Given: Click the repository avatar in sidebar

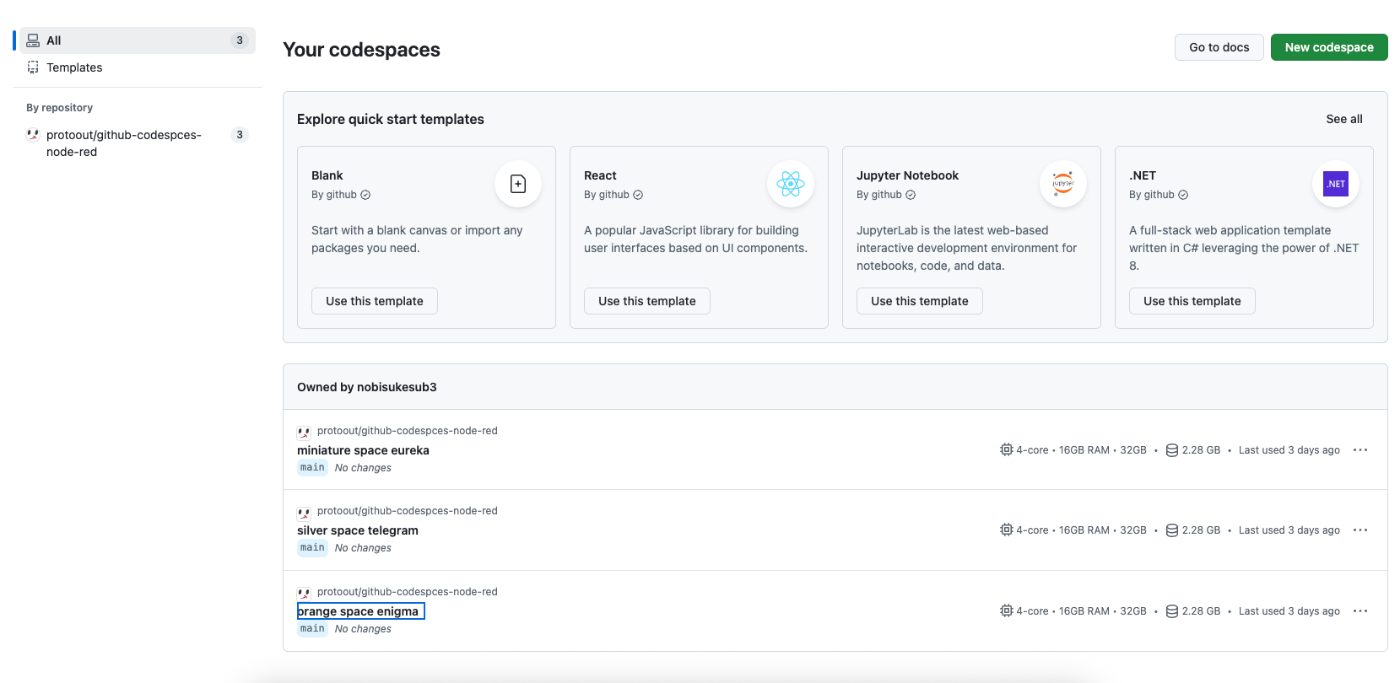Looking at the screenshot, I should 33,135.
